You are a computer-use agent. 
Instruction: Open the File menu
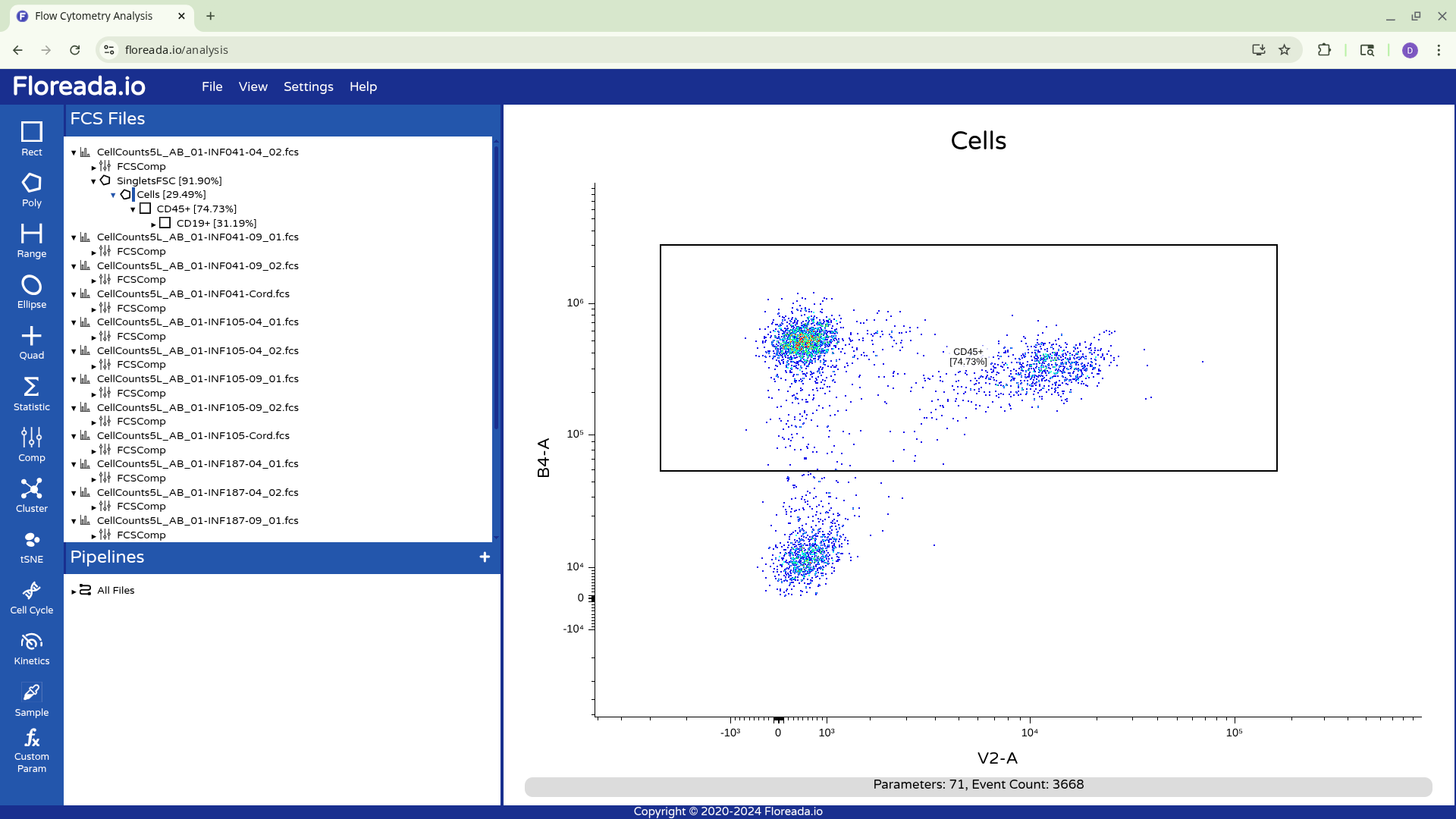tap(212, 86)
